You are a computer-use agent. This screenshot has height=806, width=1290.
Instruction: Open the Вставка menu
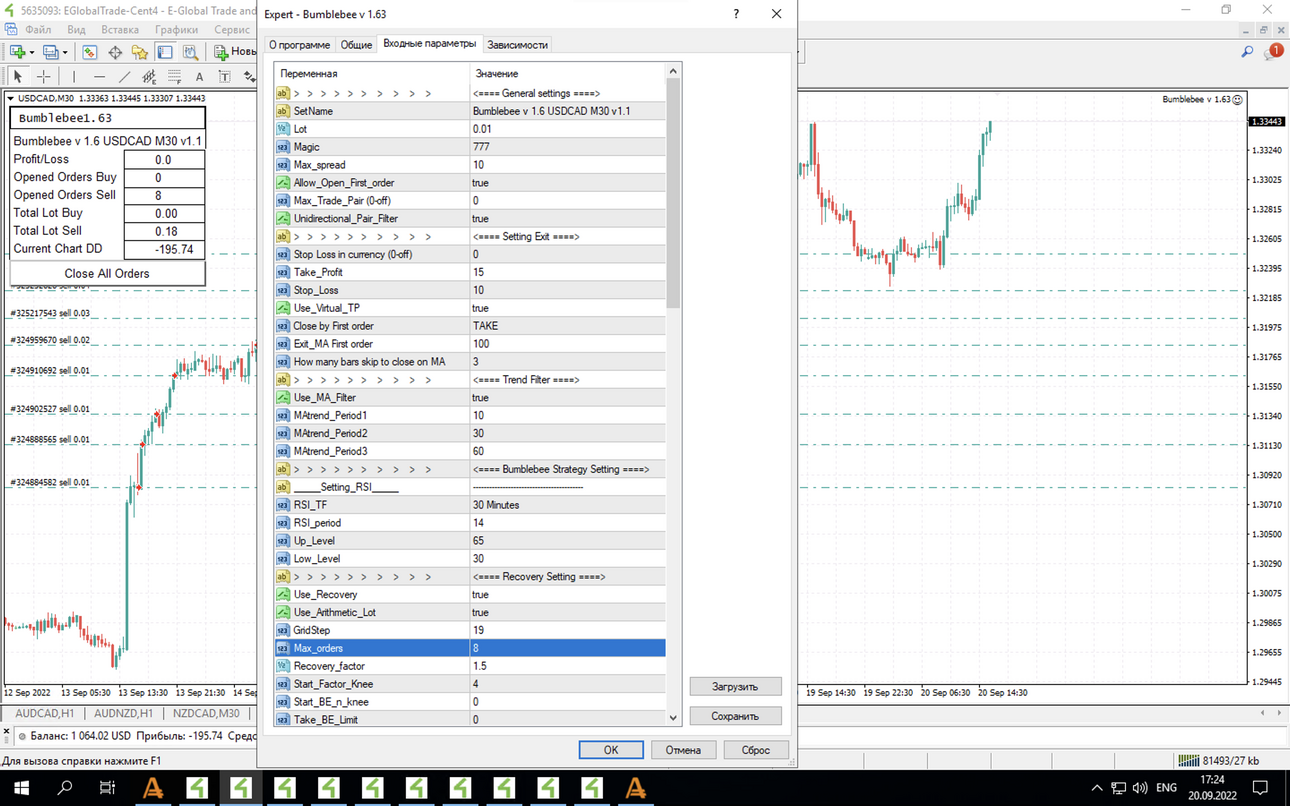[120, 30]
